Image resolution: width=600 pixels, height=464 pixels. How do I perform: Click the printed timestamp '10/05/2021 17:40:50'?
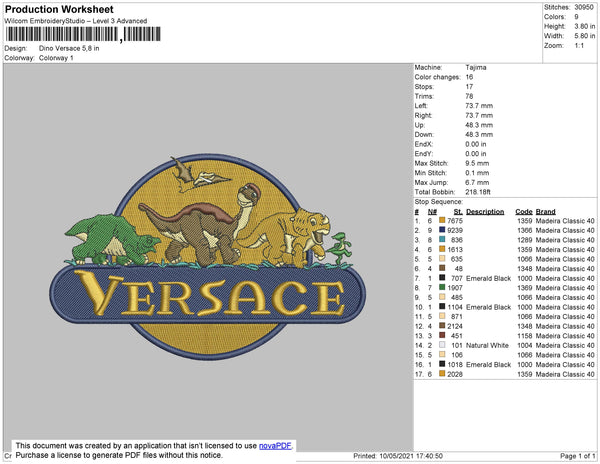point(411,456)
